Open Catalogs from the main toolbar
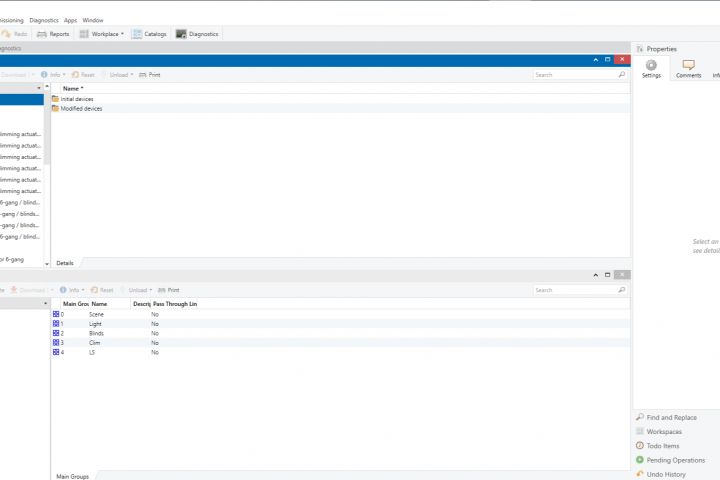 point(149,34)
